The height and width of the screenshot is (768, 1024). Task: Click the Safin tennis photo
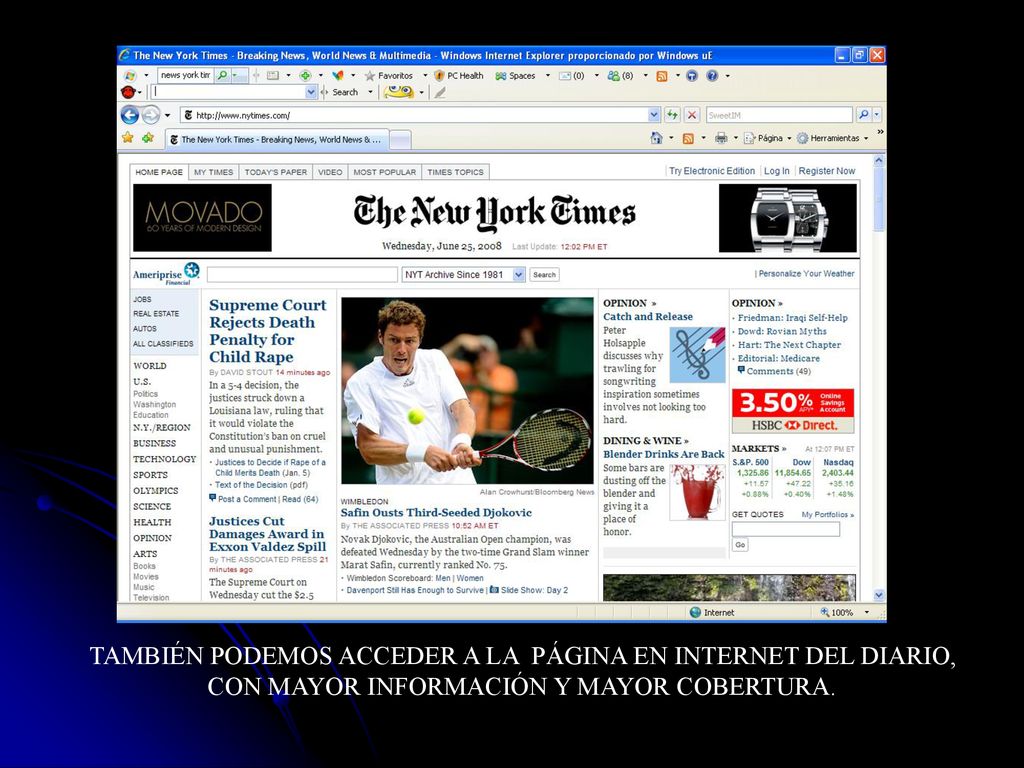click(x=467, y=391)
